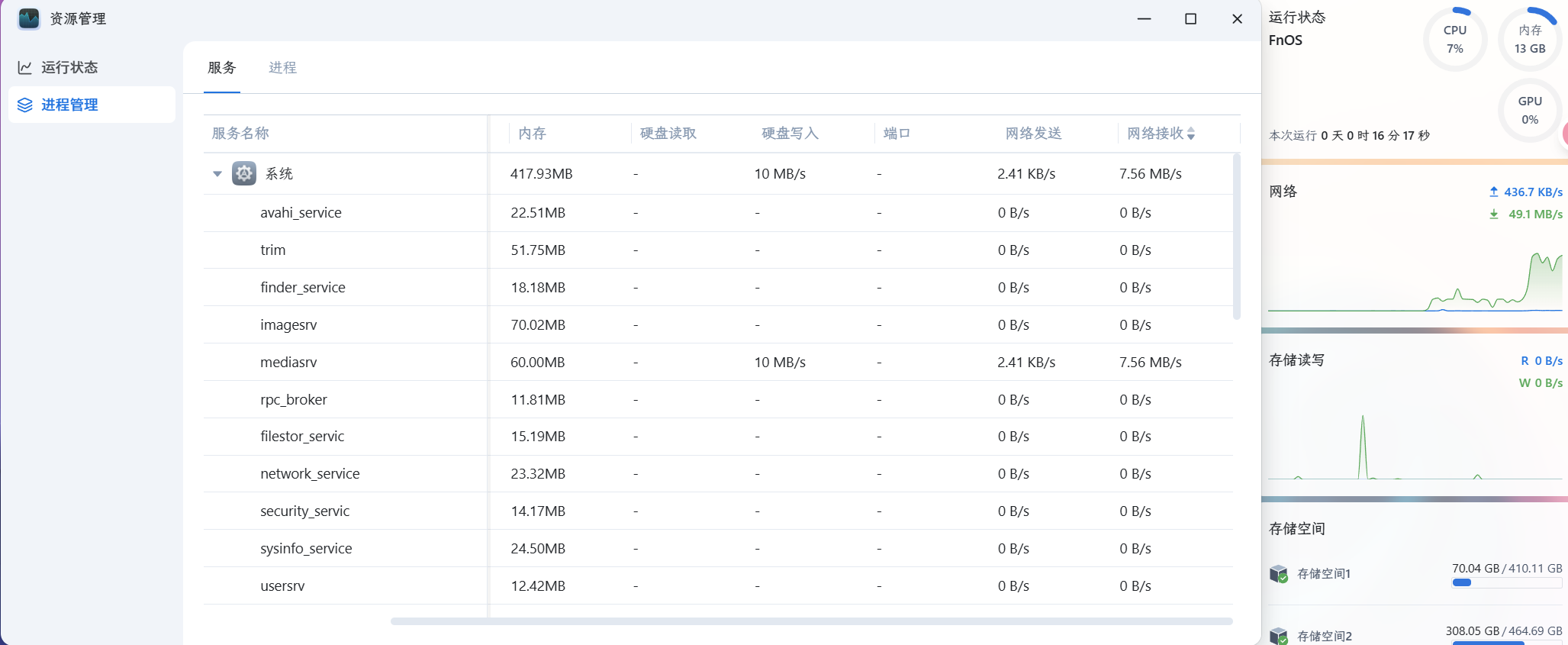The height and width of the screenshot is (645, 1568).
Task: Click the 资源管理 app icon
Action: [29, 19]
